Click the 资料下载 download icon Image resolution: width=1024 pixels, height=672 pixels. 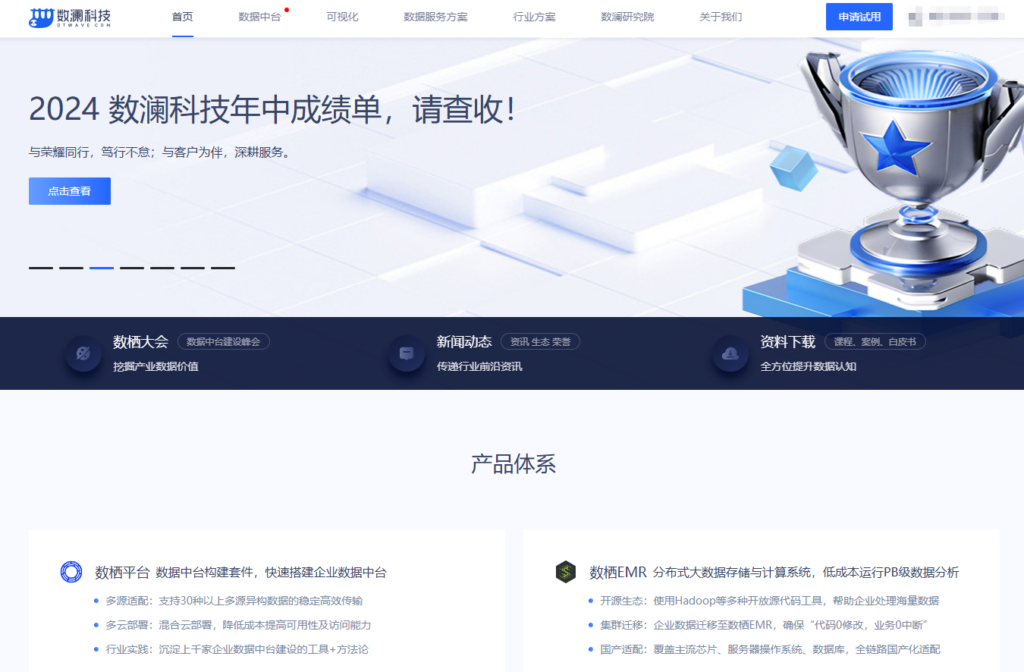730,353
